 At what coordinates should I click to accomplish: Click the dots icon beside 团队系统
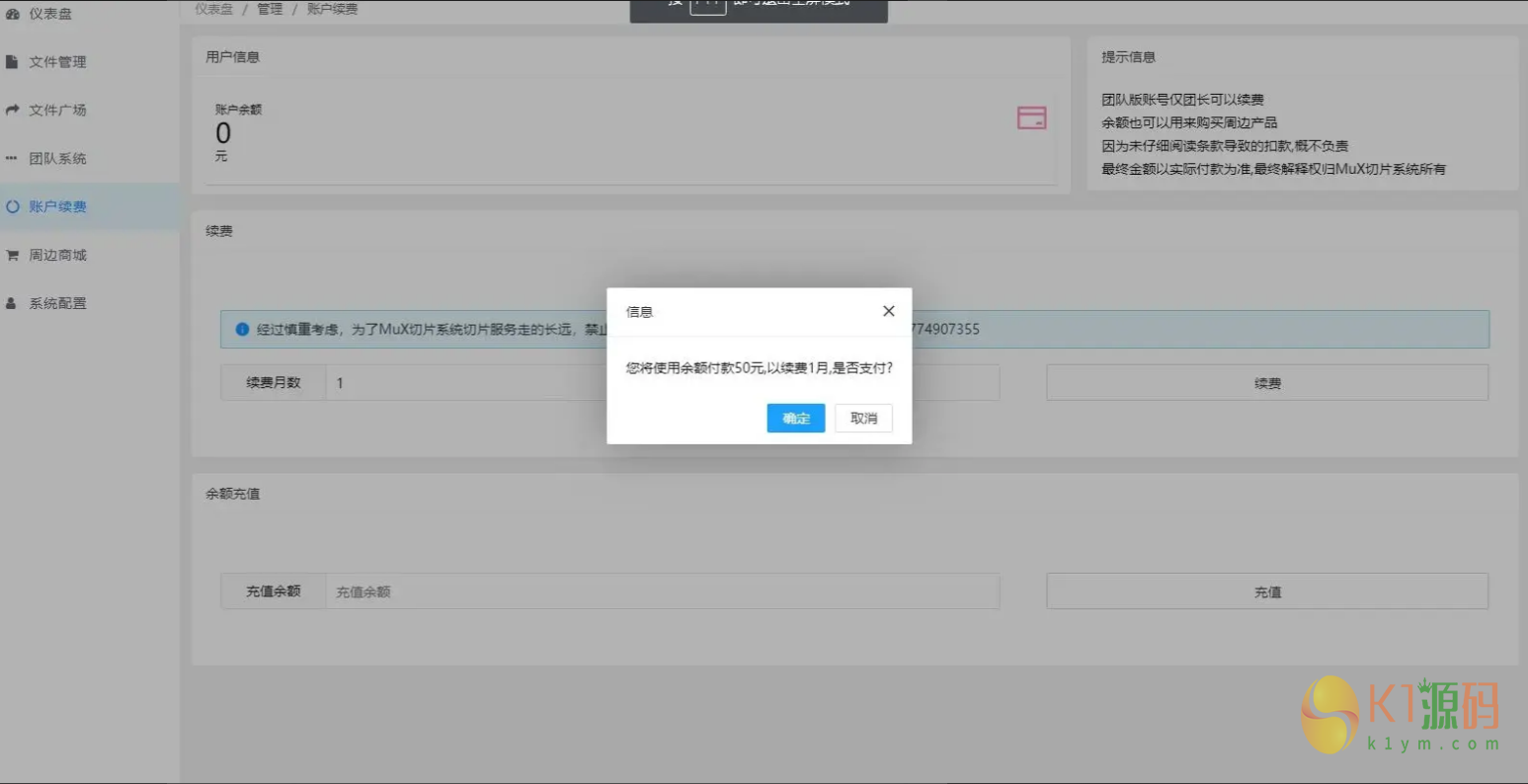pyautogui.click(x=12, y=158)
